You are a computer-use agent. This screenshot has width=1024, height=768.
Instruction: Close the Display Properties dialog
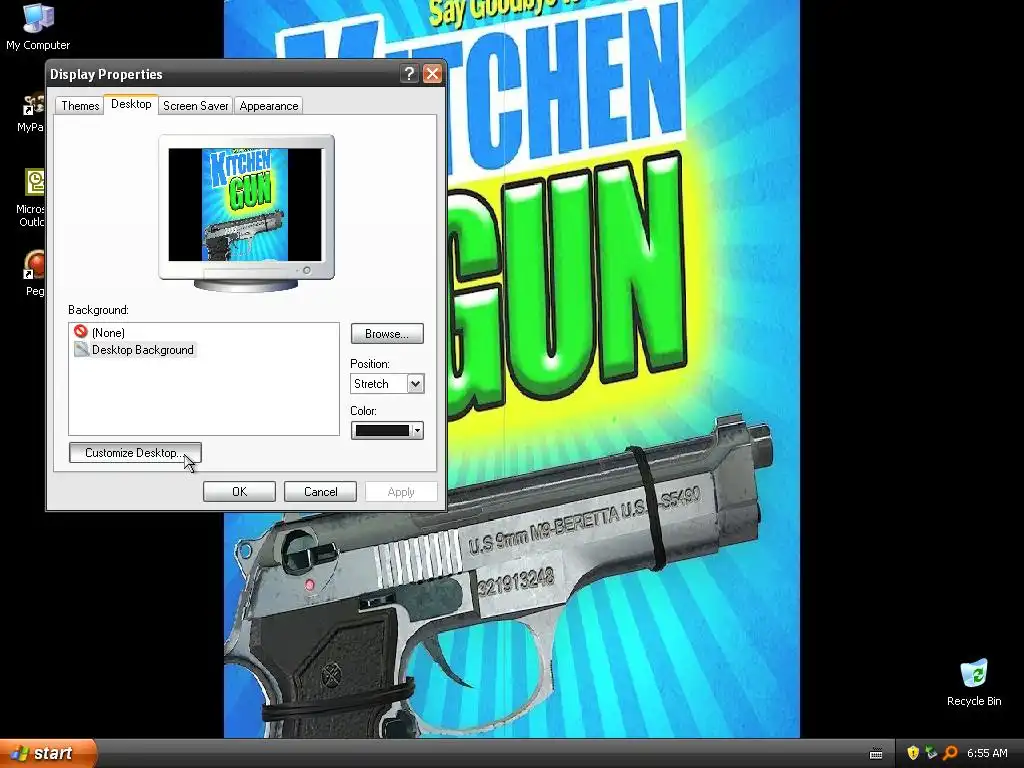click(432, 74)
